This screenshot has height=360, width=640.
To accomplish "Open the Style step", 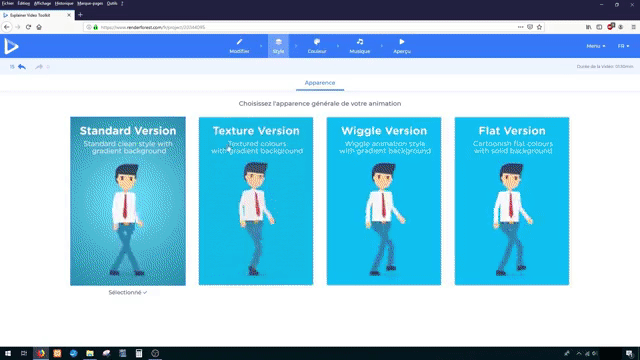I will 278,46.
